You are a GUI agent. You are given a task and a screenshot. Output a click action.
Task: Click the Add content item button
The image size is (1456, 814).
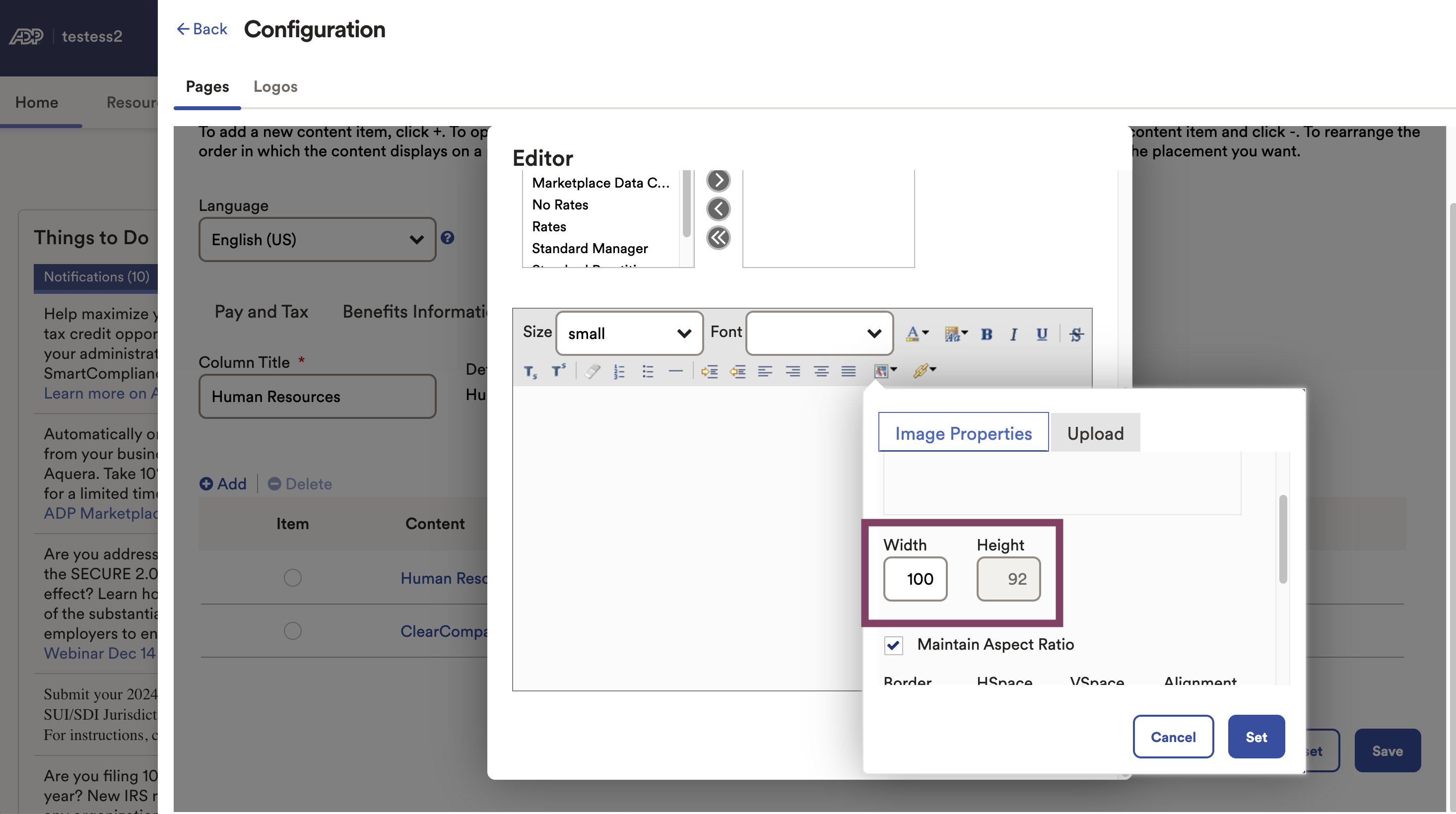pyautogui.click(x=223, y=484)
